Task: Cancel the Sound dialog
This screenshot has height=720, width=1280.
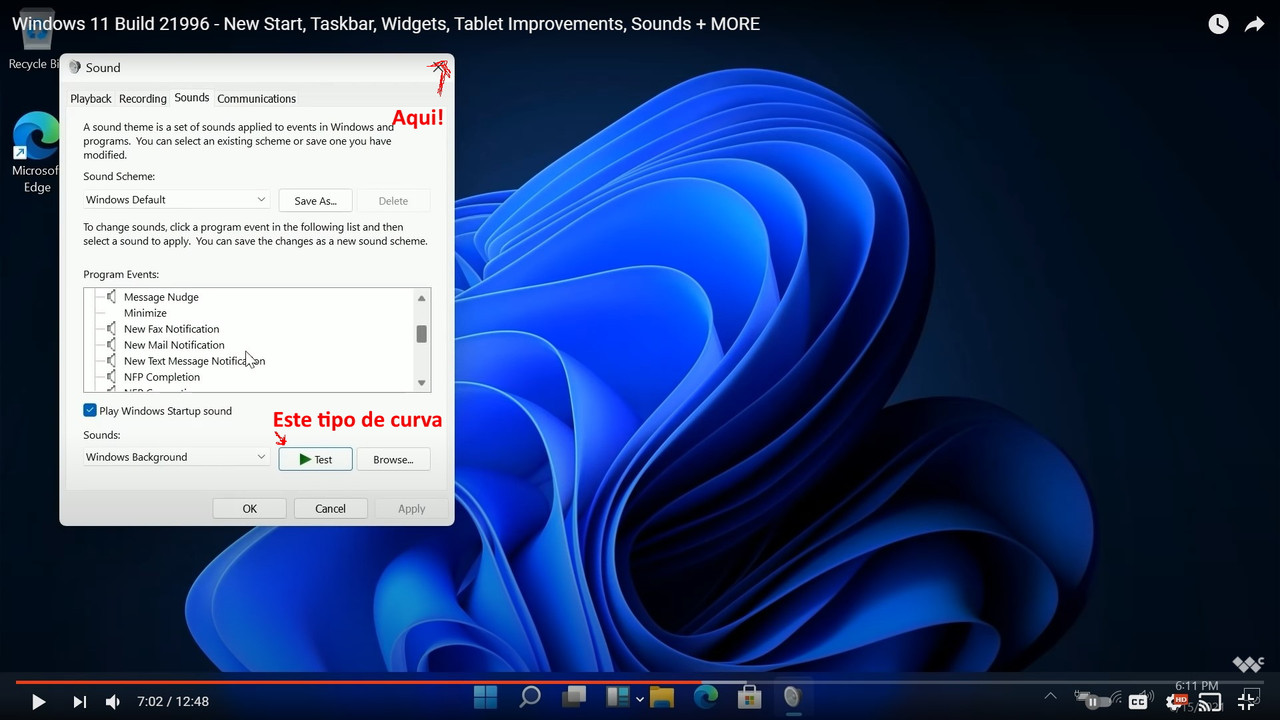Action: (x=330, y=508)
